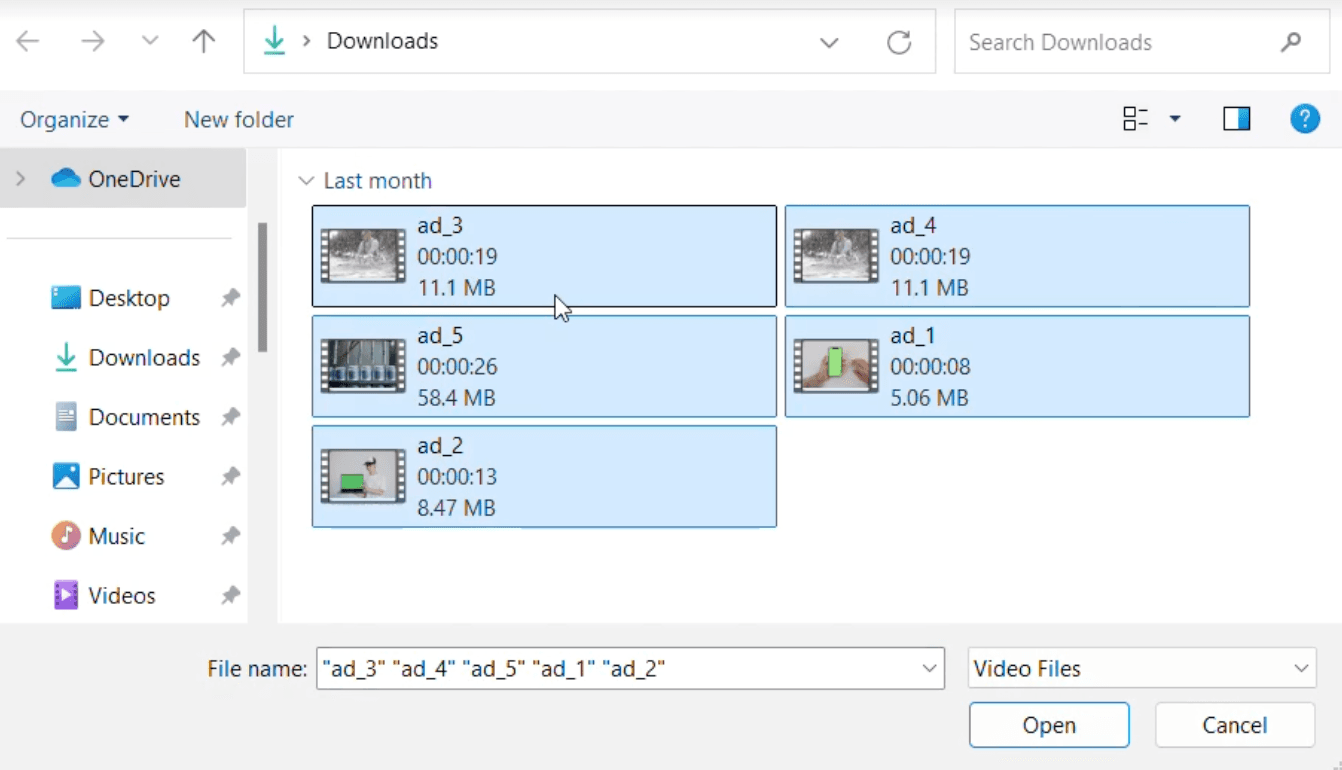
Task: Click the Cancel button
Action: tap(1235, 725)
